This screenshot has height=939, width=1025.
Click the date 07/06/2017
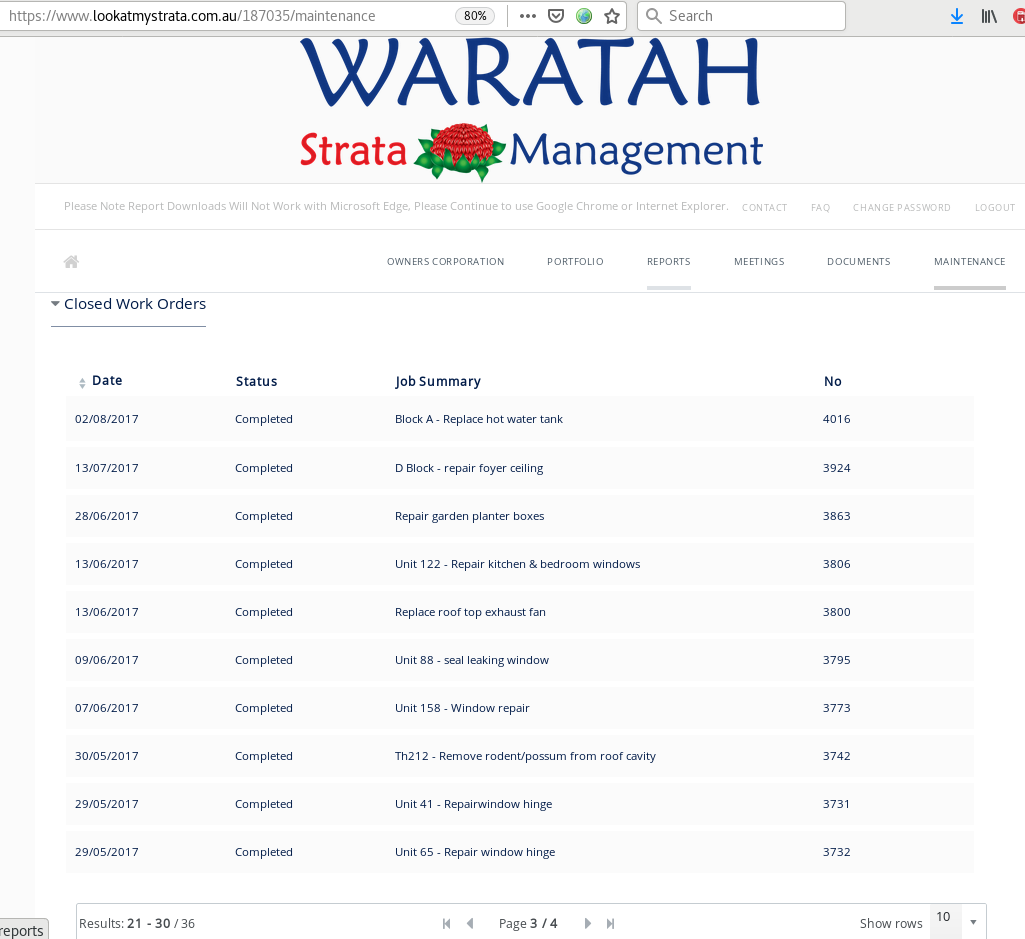point(107,708)
